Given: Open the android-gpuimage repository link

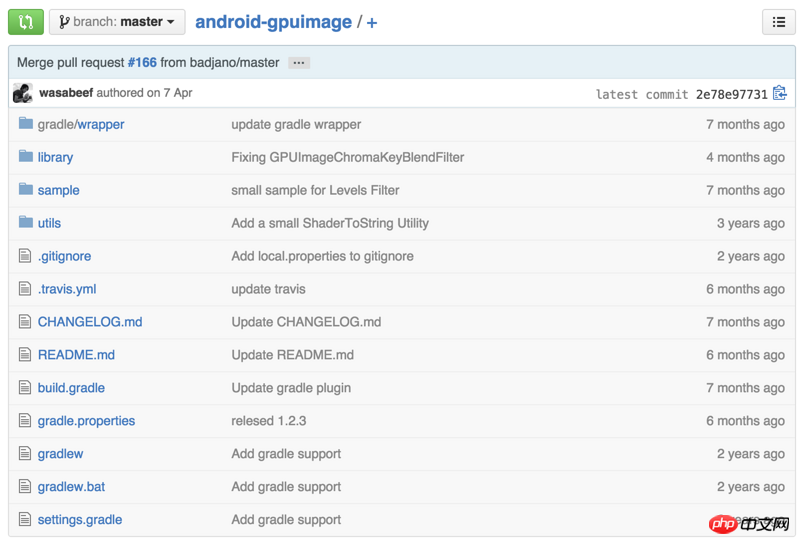Looking at the screenshot, I should click(273, 21).
